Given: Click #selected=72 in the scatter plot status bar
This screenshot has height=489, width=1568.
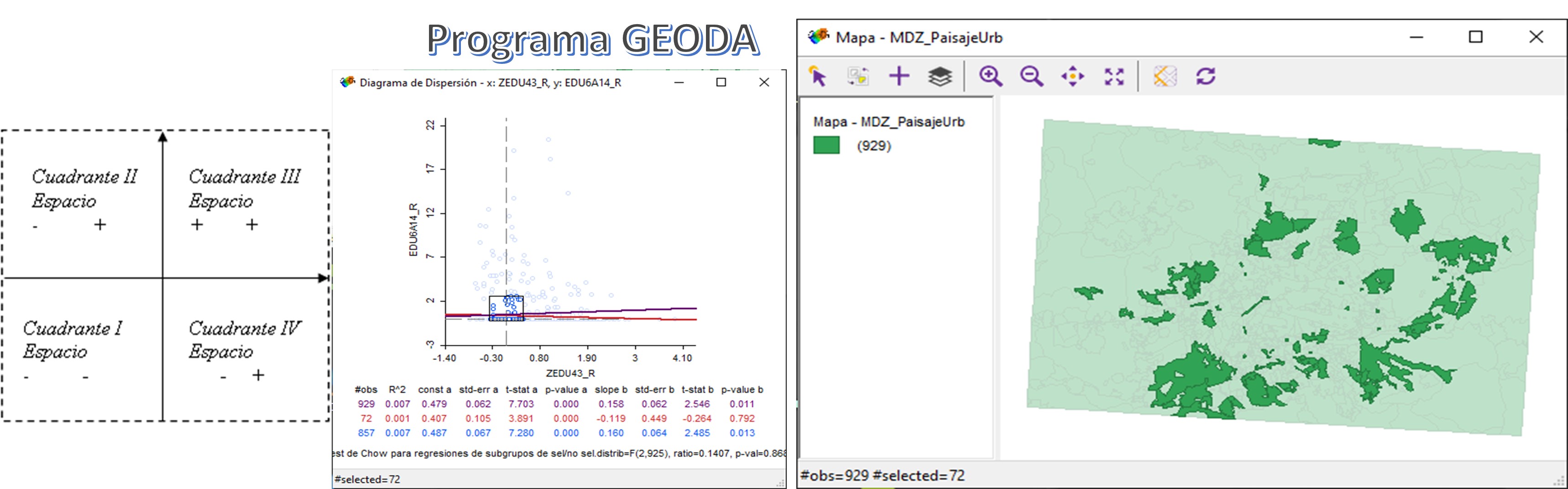Looking at the screenshot, I should [367, 479].
